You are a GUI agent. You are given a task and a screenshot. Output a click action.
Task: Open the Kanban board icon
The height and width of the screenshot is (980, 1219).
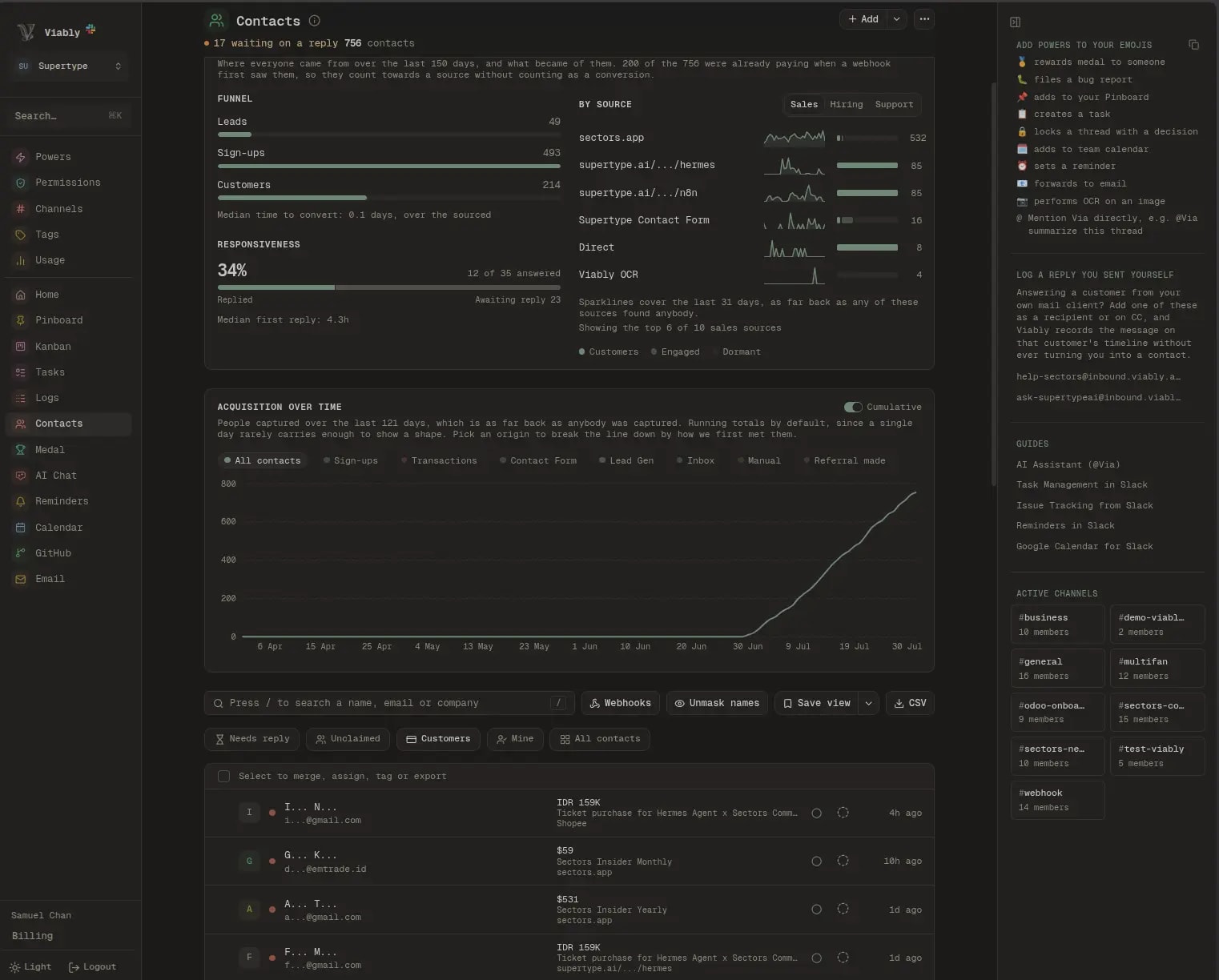(x=21, y=347)
